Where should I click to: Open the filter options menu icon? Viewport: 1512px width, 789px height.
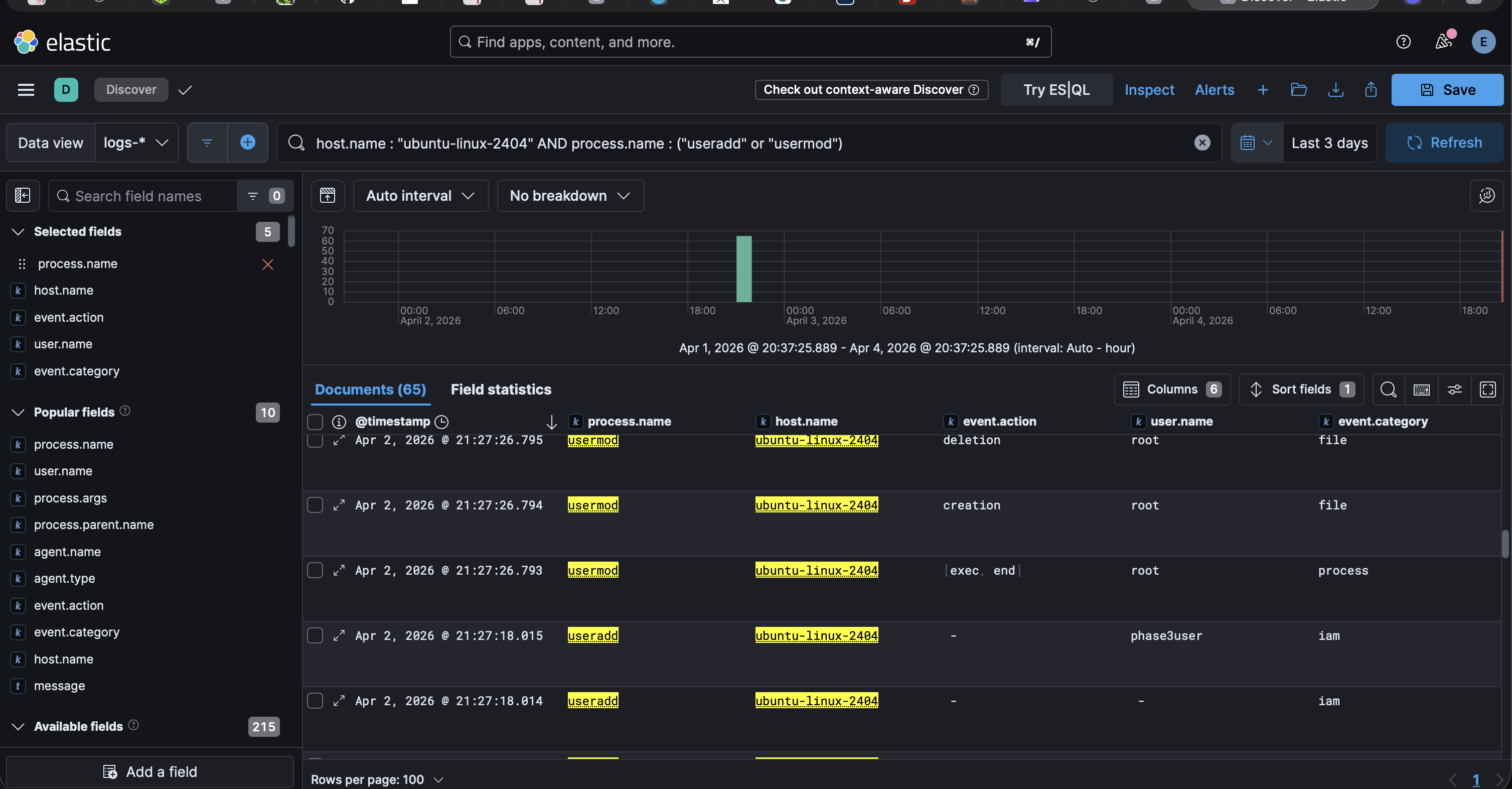pyautogui.click(x=207, y=143)
